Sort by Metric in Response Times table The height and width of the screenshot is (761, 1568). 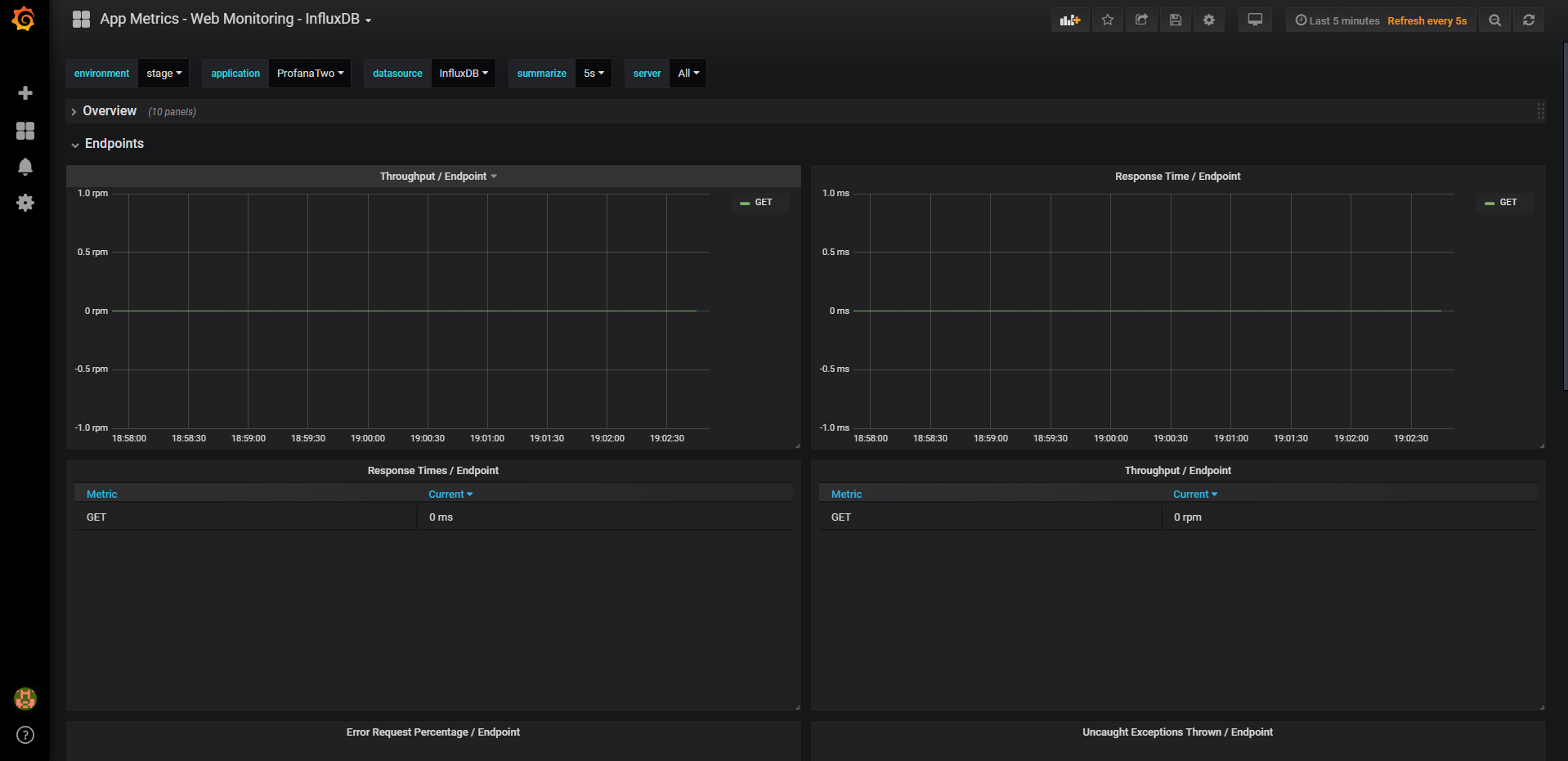[x=101, y=495]
